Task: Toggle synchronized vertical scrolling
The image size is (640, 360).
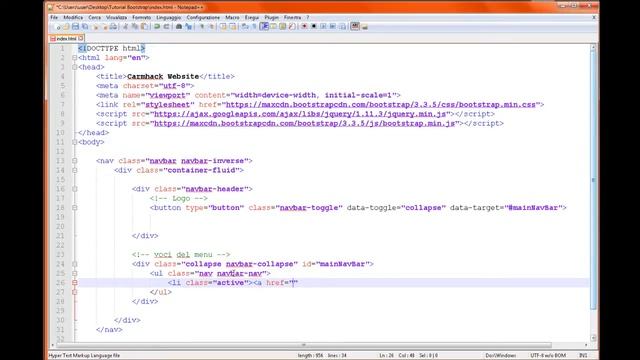Action: click(223, 27)
